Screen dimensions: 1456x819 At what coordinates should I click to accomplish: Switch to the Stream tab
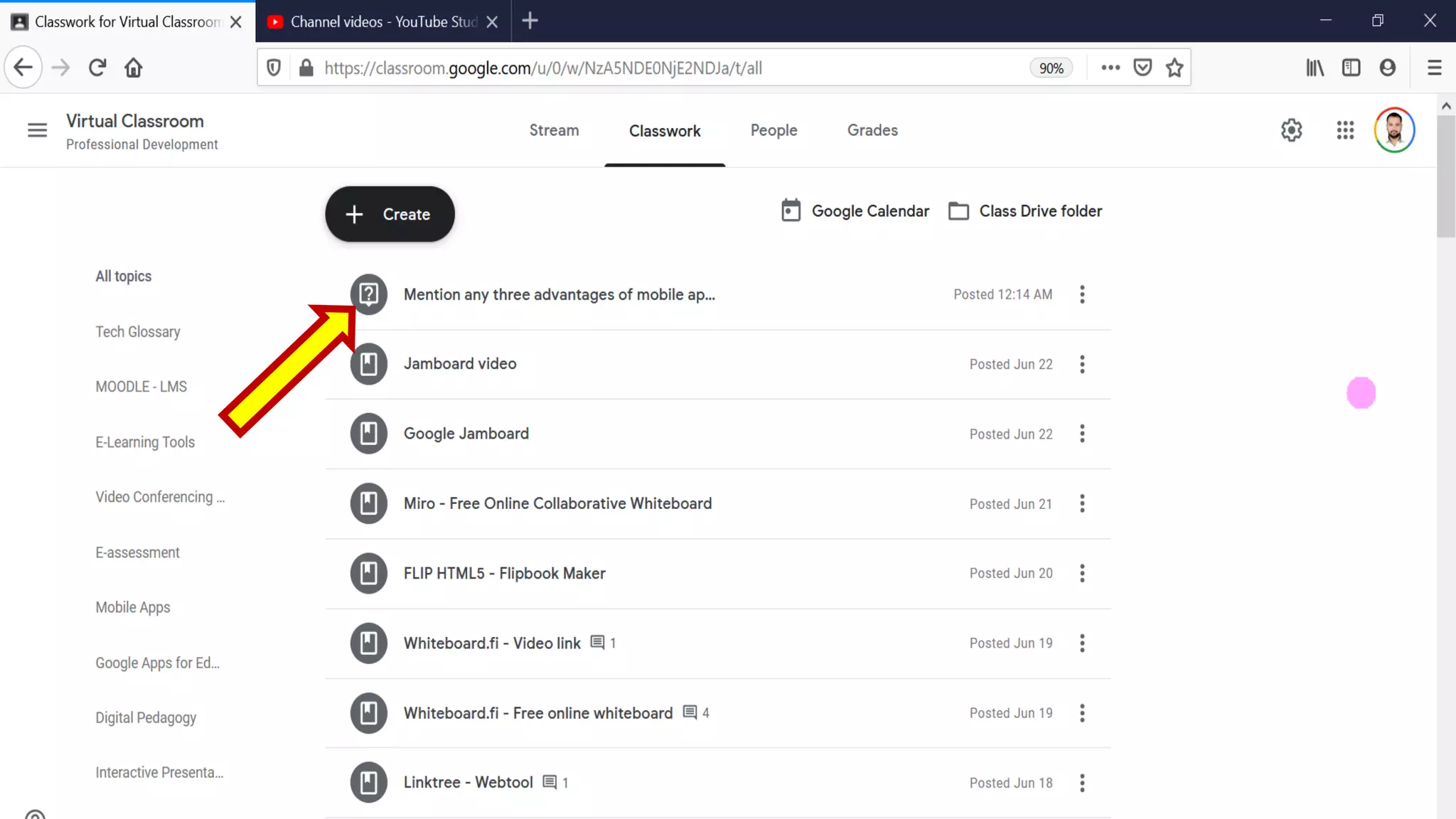[x=554, y=130]
